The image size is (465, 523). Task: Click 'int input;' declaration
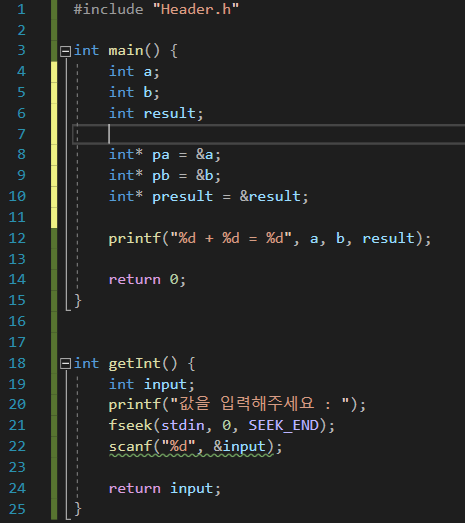click(152, 384)
